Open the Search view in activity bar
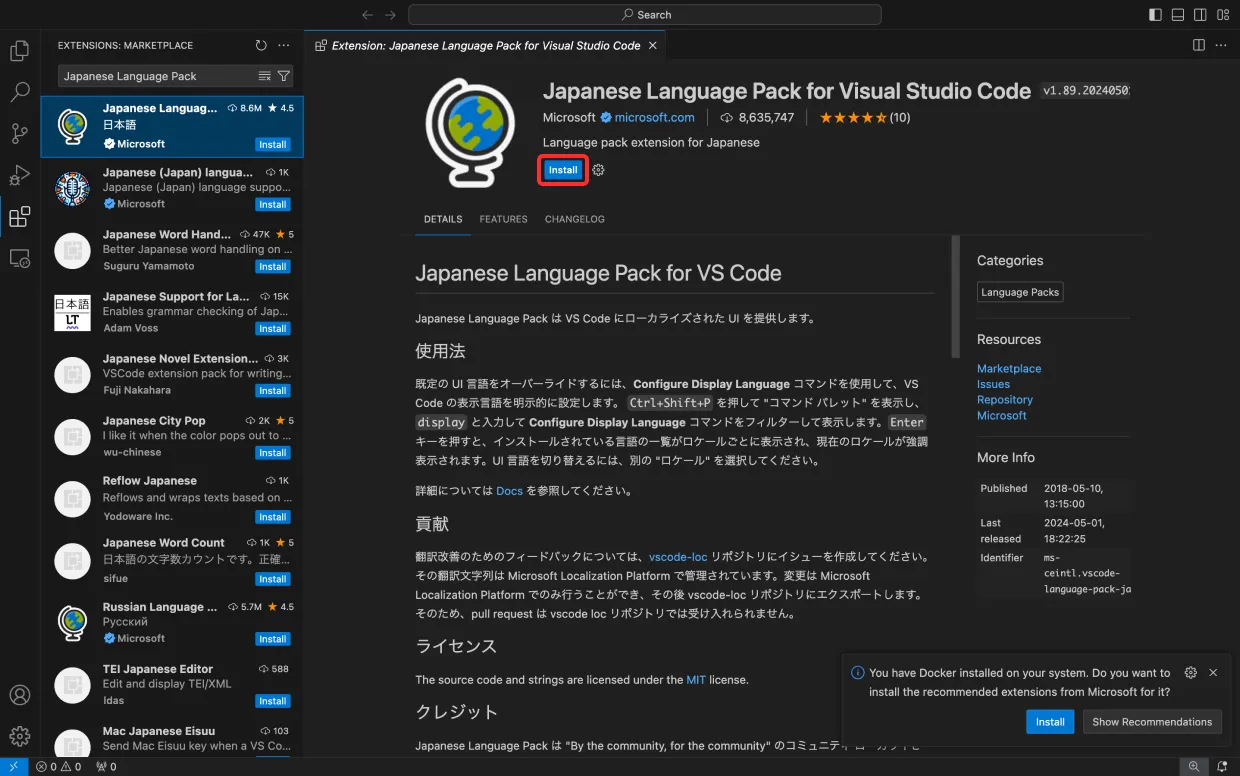This screenshot has height=776, width=1240. point(19,92)
